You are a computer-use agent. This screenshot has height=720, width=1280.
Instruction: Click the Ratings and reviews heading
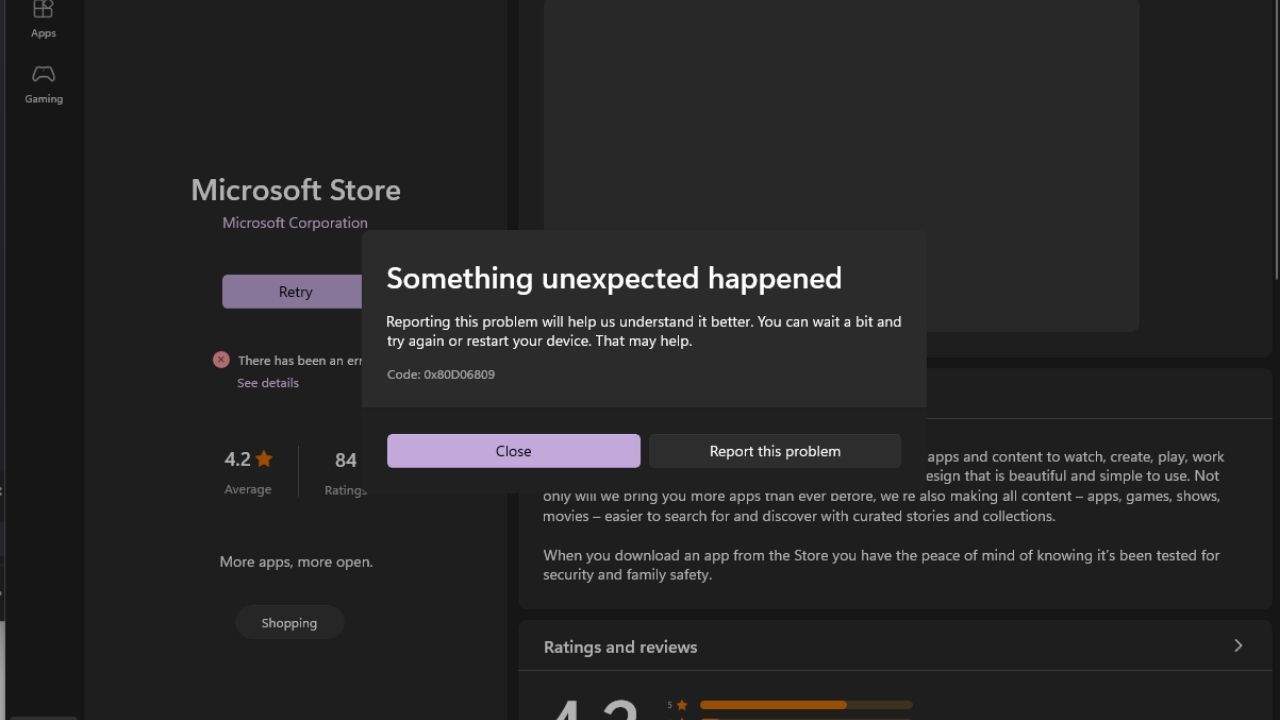click(620, 647)
